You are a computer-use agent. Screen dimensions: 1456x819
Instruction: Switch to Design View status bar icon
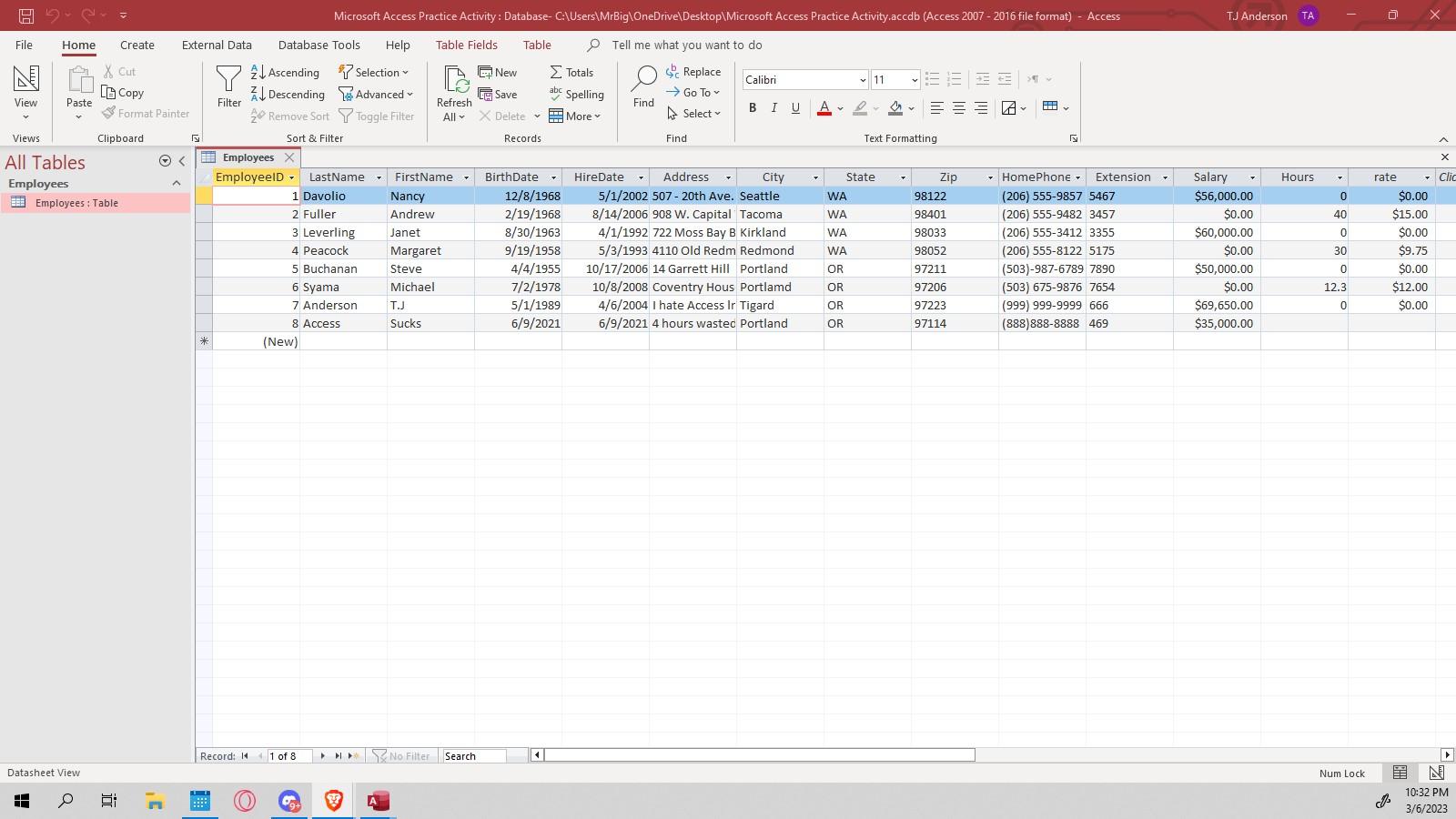[1437, 773]
